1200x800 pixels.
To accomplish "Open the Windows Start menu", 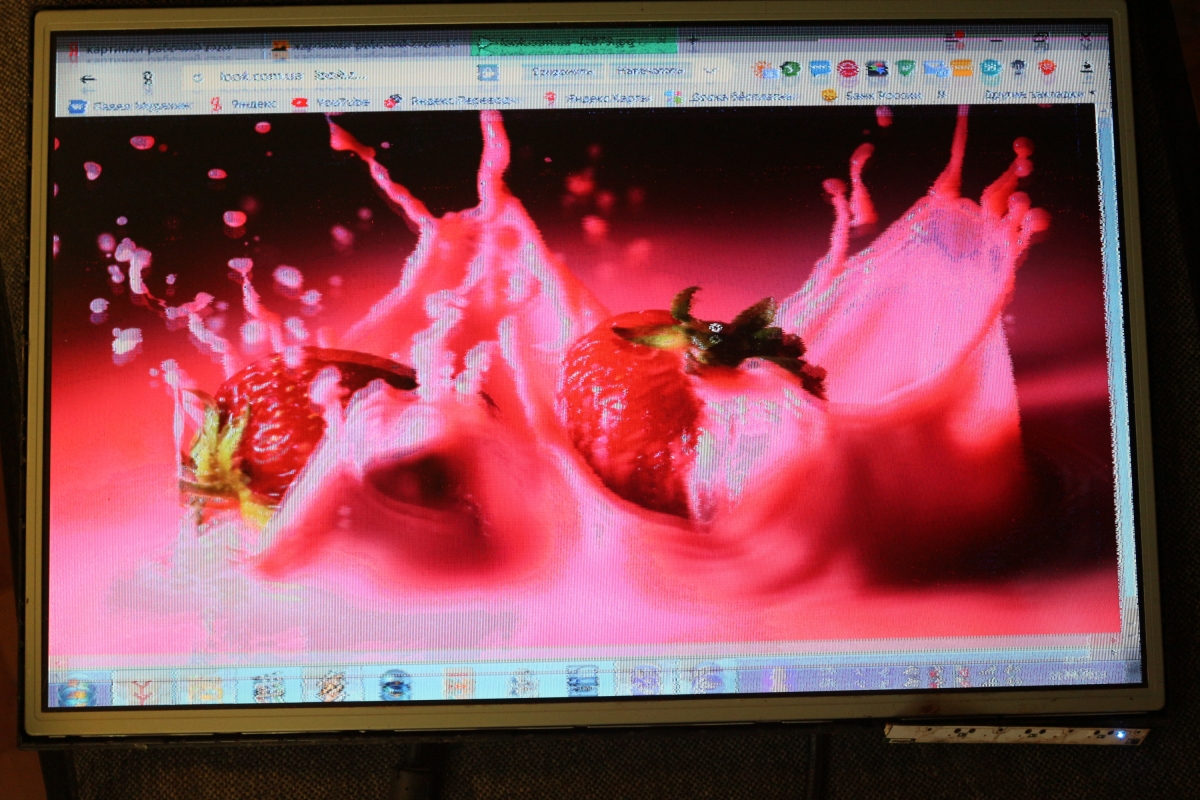I will [x=76, y=690].
